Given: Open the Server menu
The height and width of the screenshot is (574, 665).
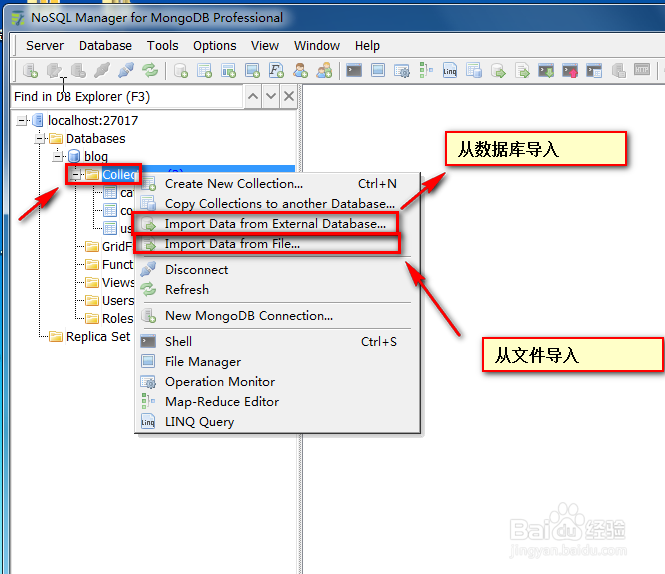Looking at the screenshot, I should point(45,45).
